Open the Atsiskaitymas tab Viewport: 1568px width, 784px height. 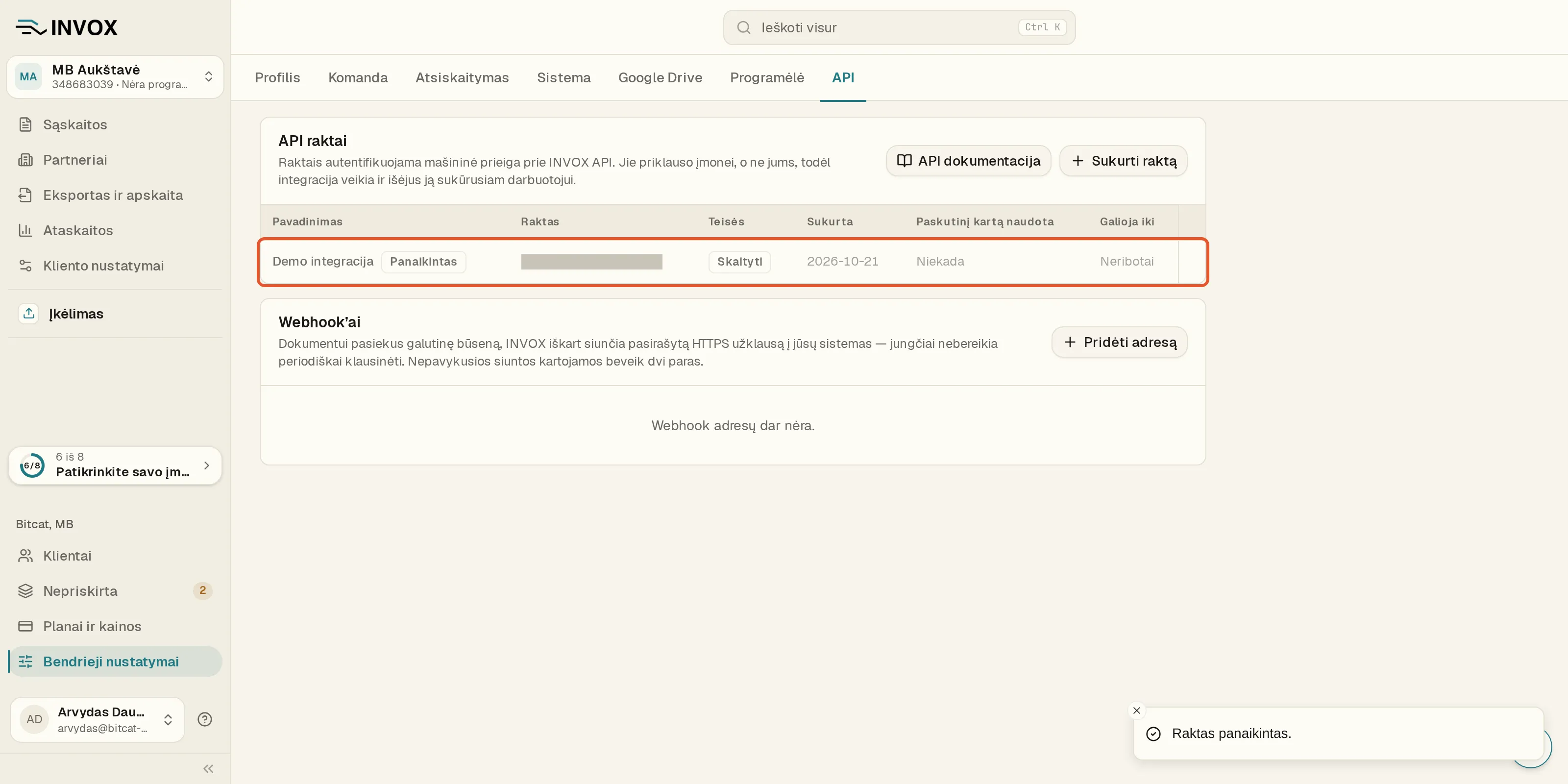click(x=462, y=78)
